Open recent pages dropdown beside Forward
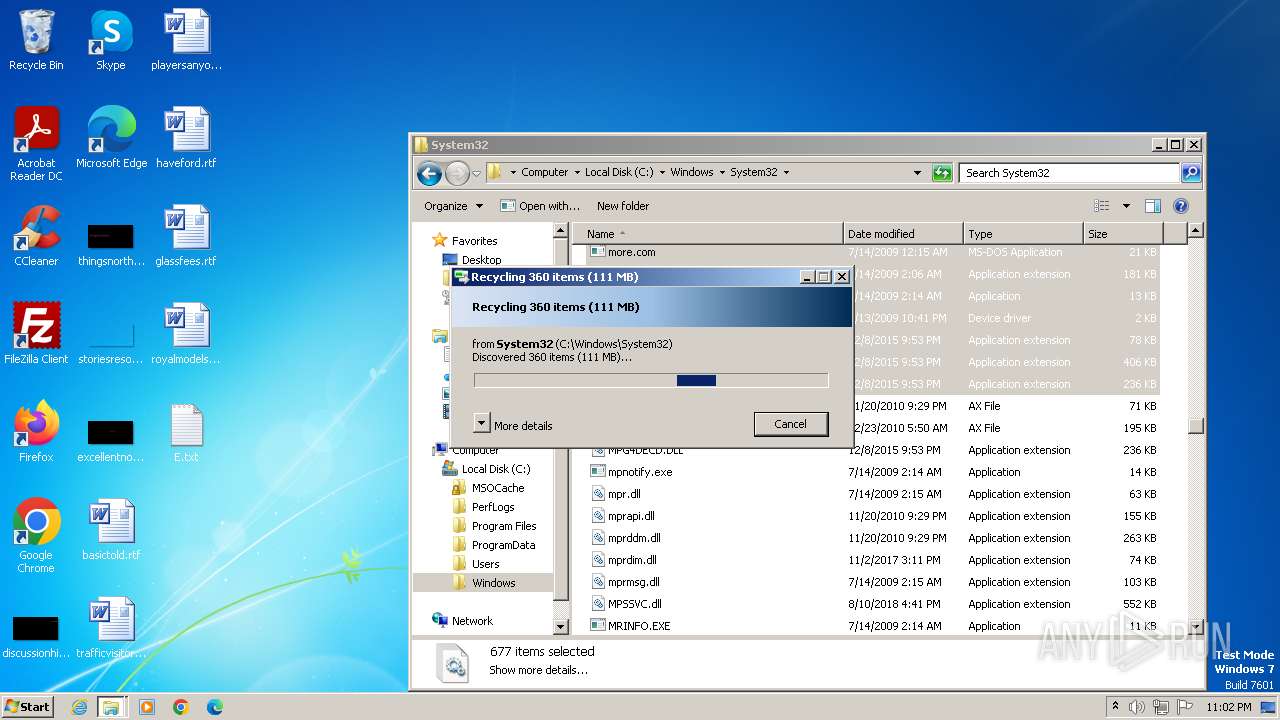The image size is (1280, 720). coord(477,173)
